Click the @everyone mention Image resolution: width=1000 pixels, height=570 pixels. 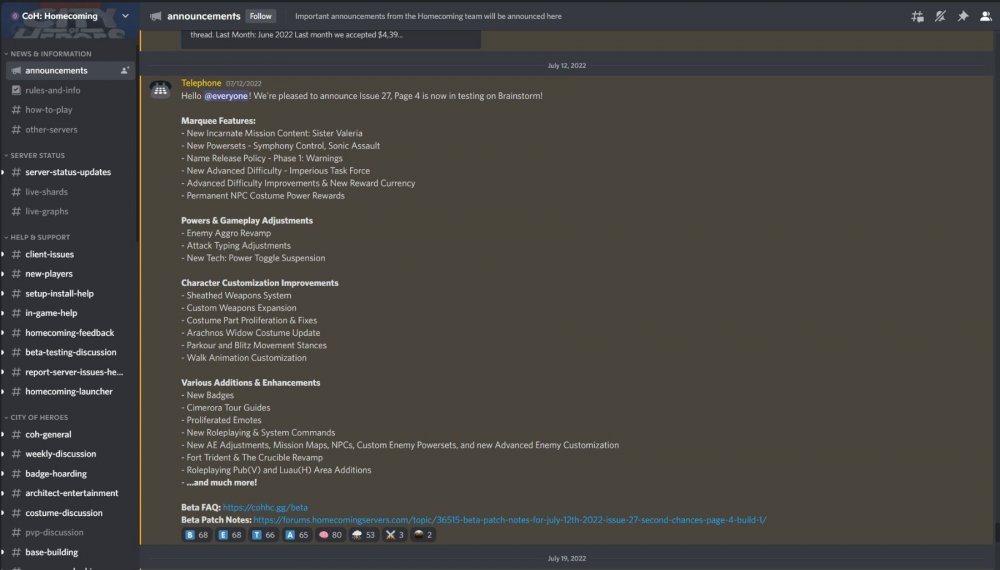coord(226,95)
